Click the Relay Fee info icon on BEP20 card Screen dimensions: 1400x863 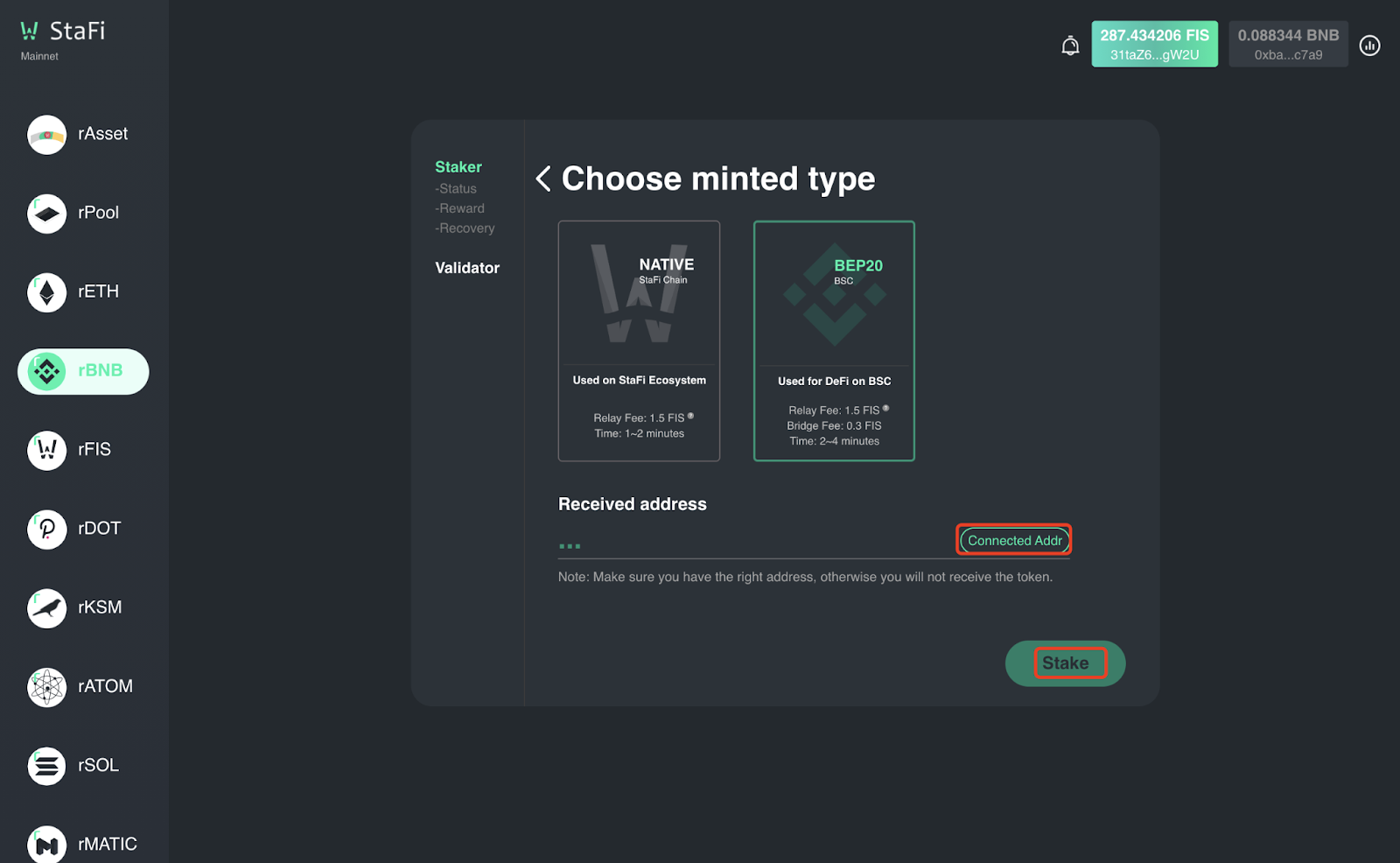click(885, 408)
